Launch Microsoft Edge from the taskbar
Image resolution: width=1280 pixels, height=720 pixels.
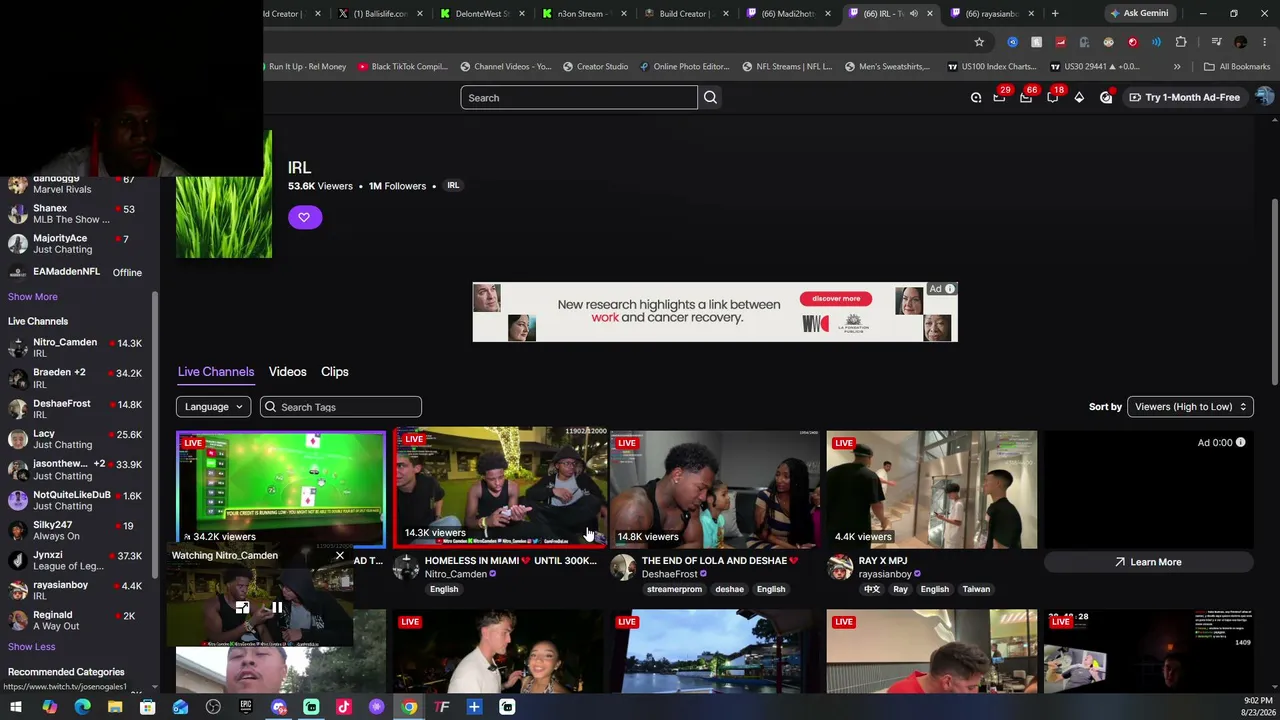(x=82, y=707)
